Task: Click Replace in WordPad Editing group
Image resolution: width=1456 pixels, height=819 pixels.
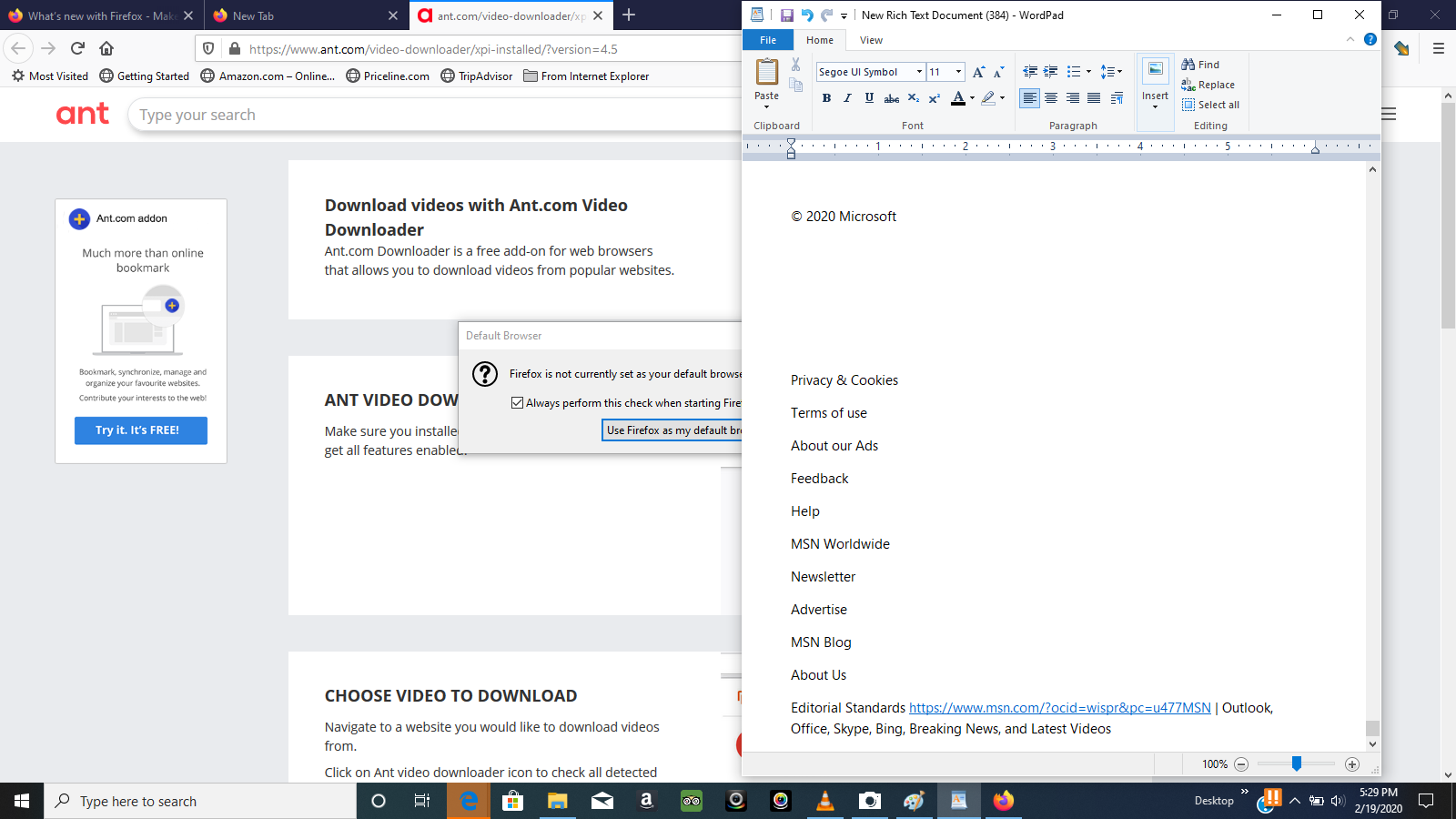Action: [1208, 85]
